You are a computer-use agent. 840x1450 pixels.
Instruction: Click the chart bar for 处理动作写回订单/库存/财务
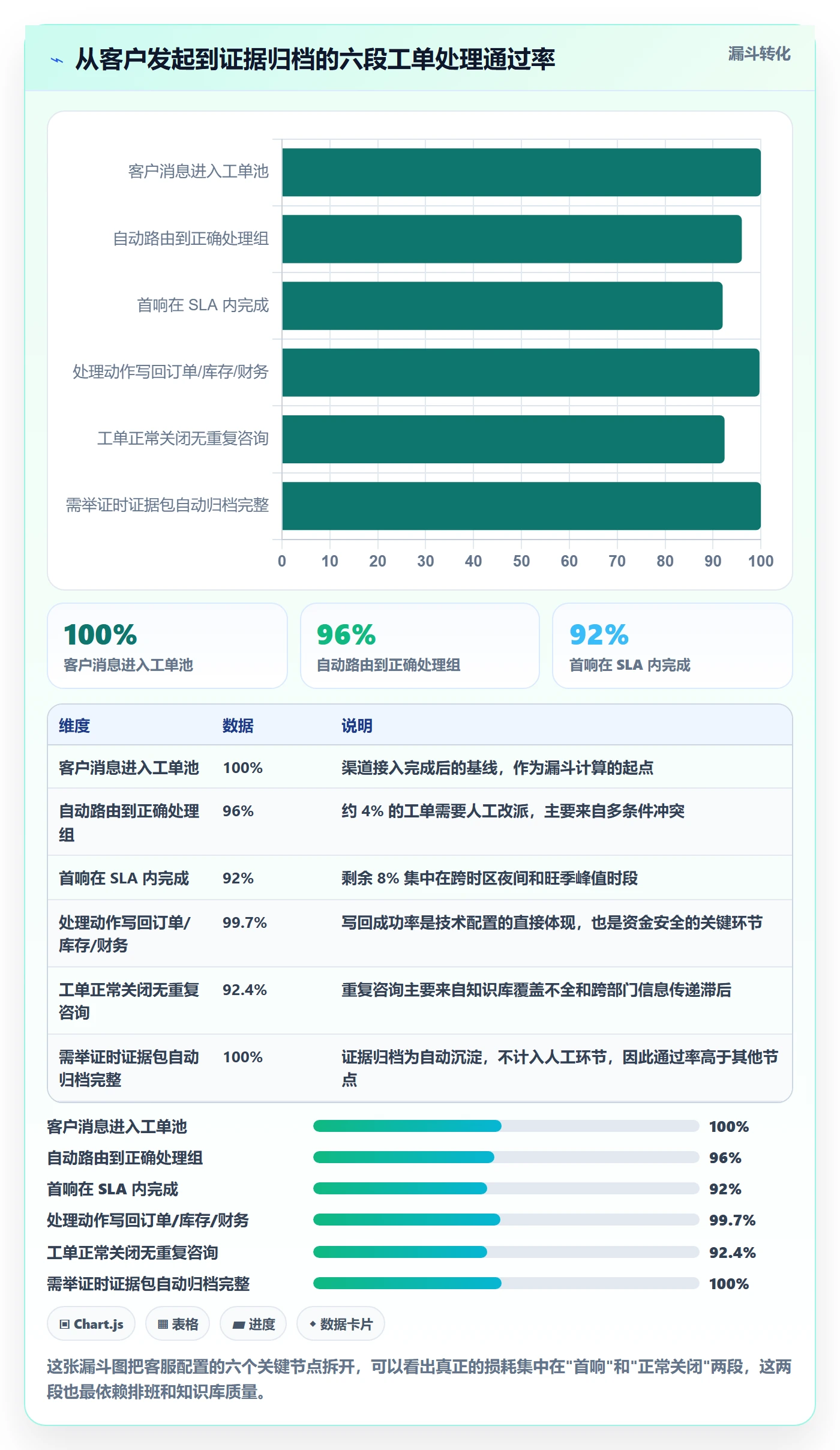coord(521,372)
